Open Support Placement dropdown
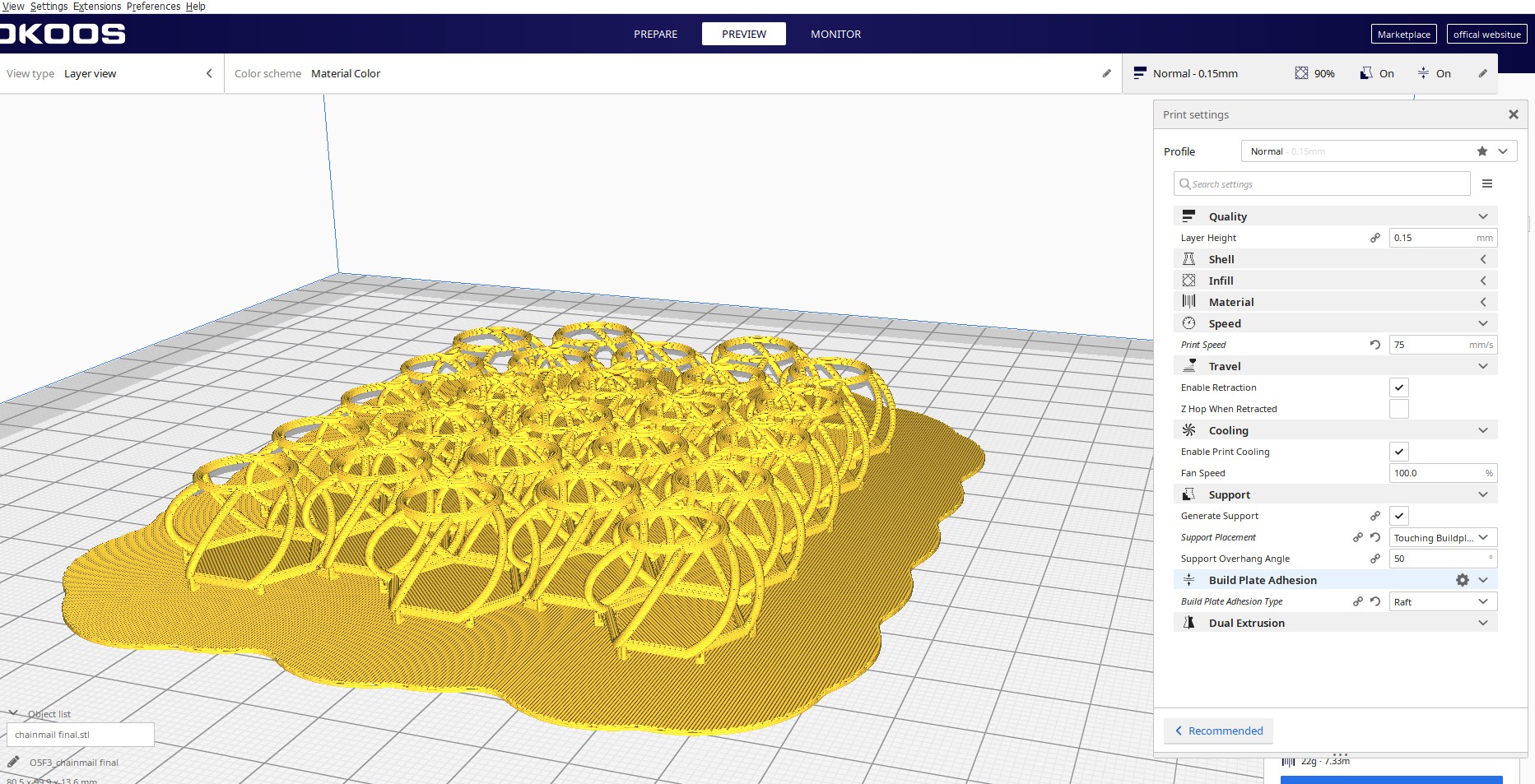Viewport: 1535px width, 784px height. tap(1442, 537)
